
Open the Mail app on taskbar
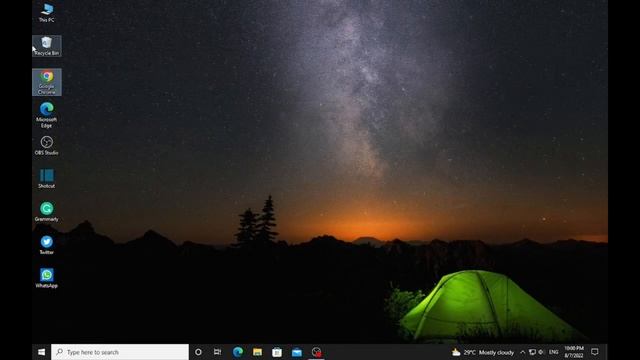click(x=297, y=352)
